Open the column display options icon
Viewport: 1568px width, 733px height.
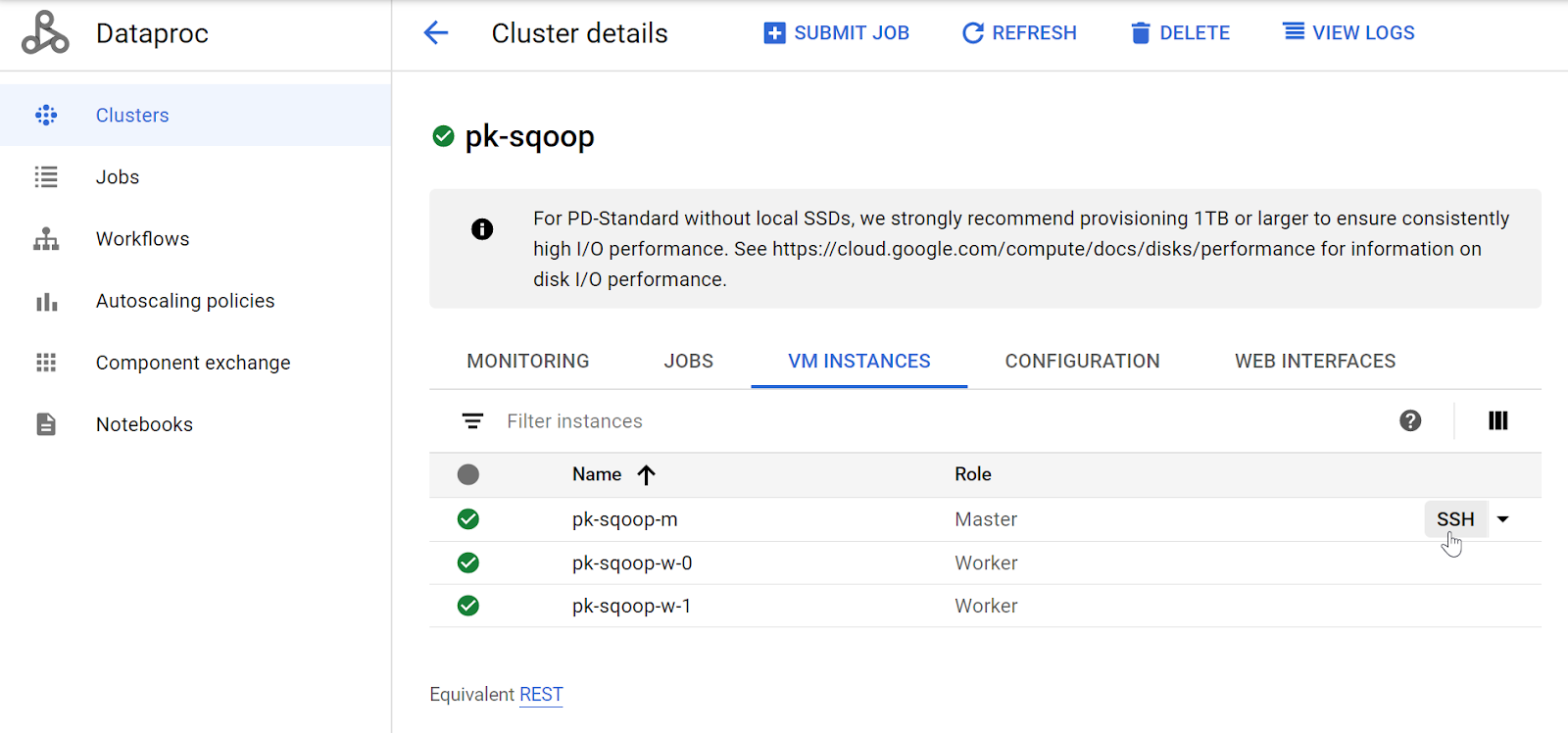coord(1498,420)
